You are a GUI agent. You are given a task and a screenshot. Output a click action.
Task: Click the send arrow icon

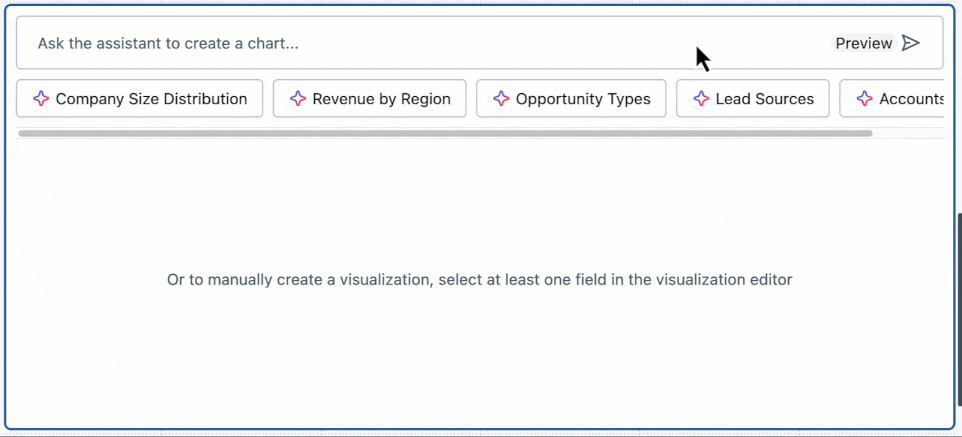point(910,43)
